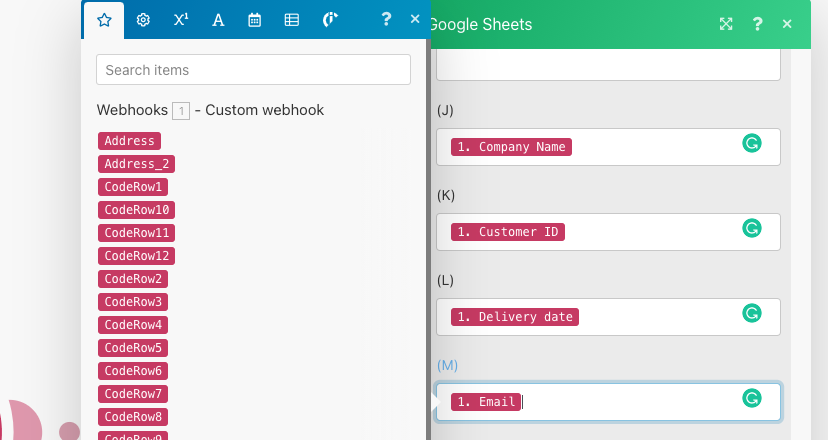Insert the Address_2 webhook item
The height and width of the screenshot is (440, 828).
tap(136, 164)
